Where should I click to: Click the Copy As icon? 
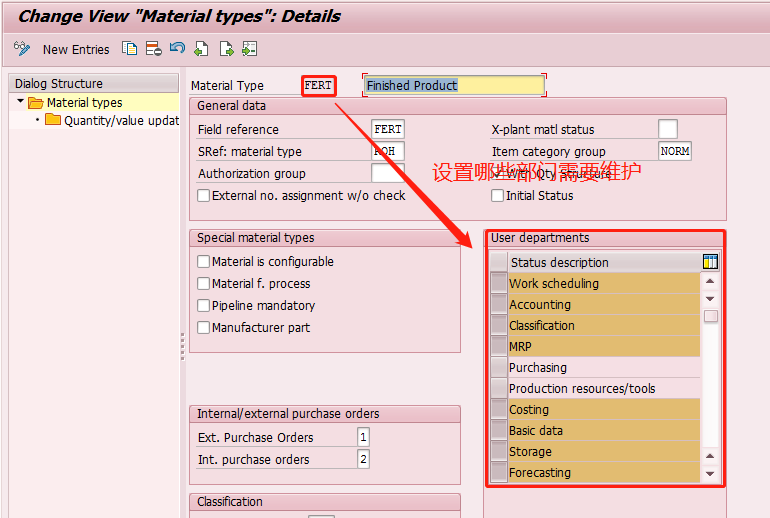click(130, 49)
